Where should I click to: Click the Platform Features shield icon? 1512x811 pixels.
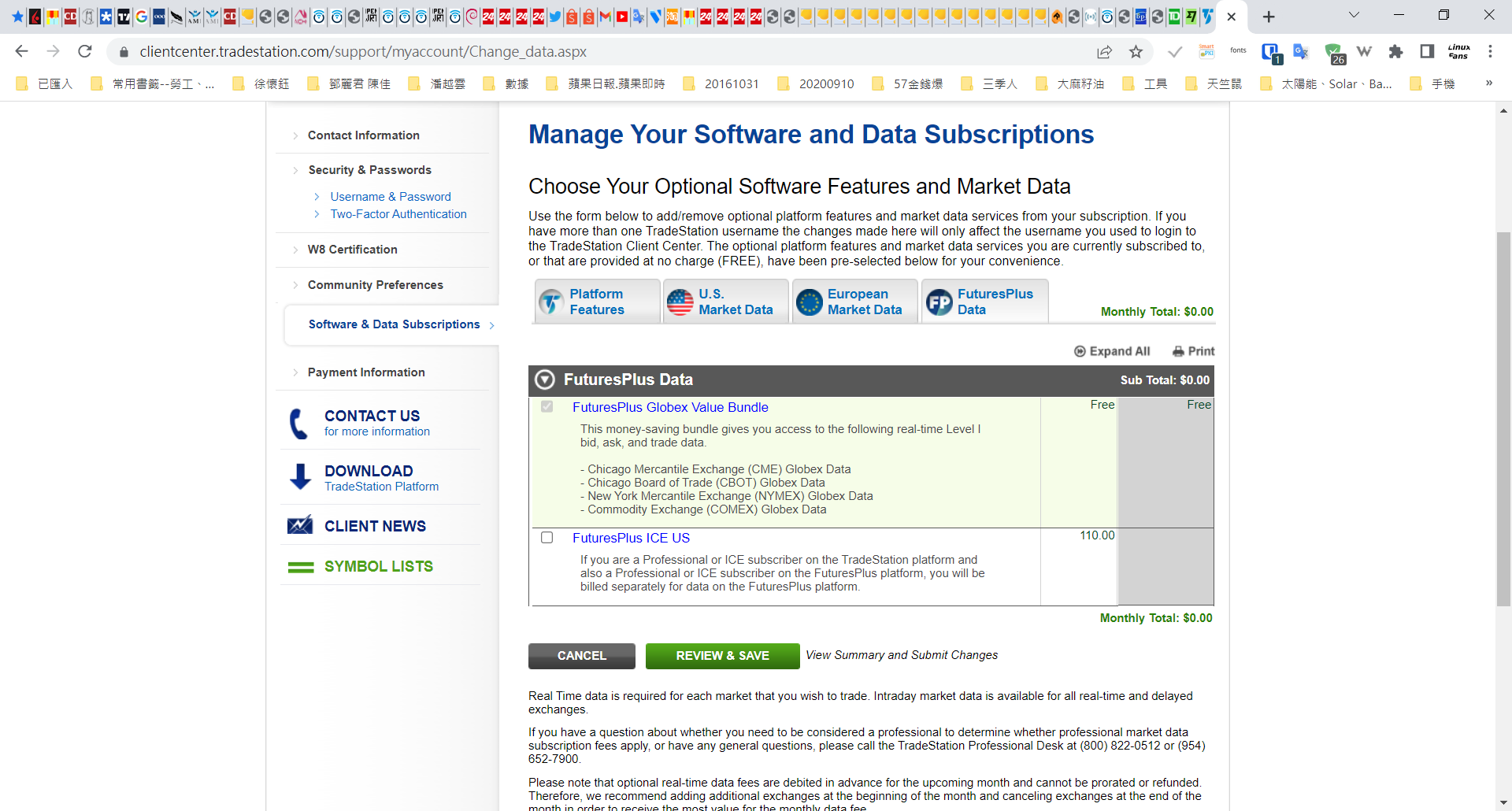(x=551, y=302)
